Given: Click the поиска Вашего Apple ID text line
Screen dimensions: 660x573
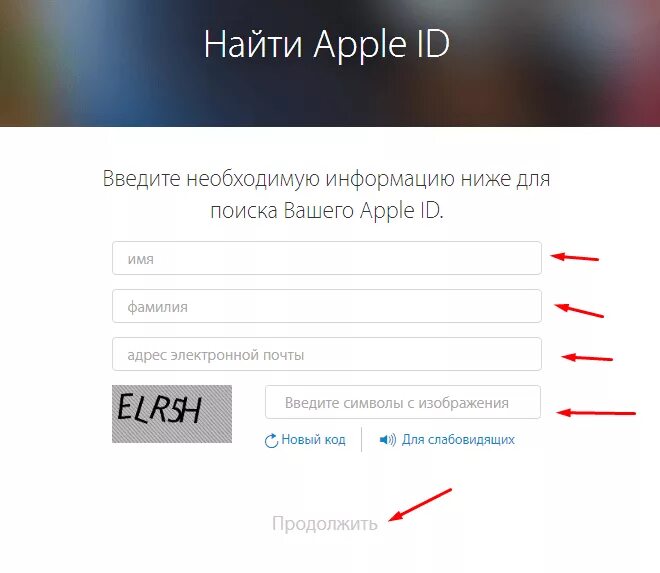Looking at the screenshot, I should (x=327, y=210).
